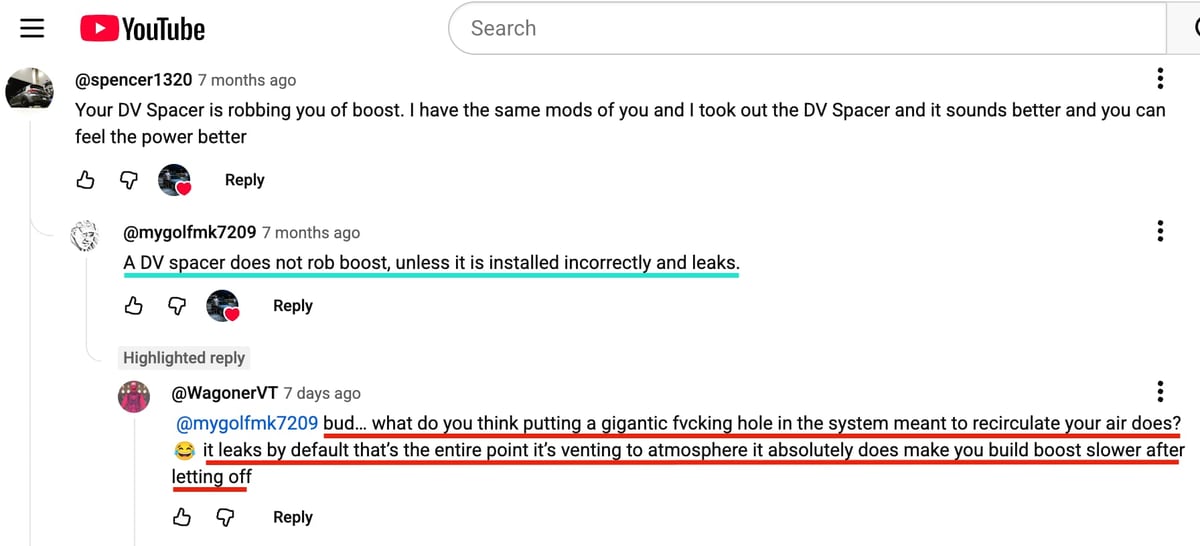Dislike the @mygolfmk7209 reply
The width and height of the screenshot is (1200, 546).
click(177, 306)
